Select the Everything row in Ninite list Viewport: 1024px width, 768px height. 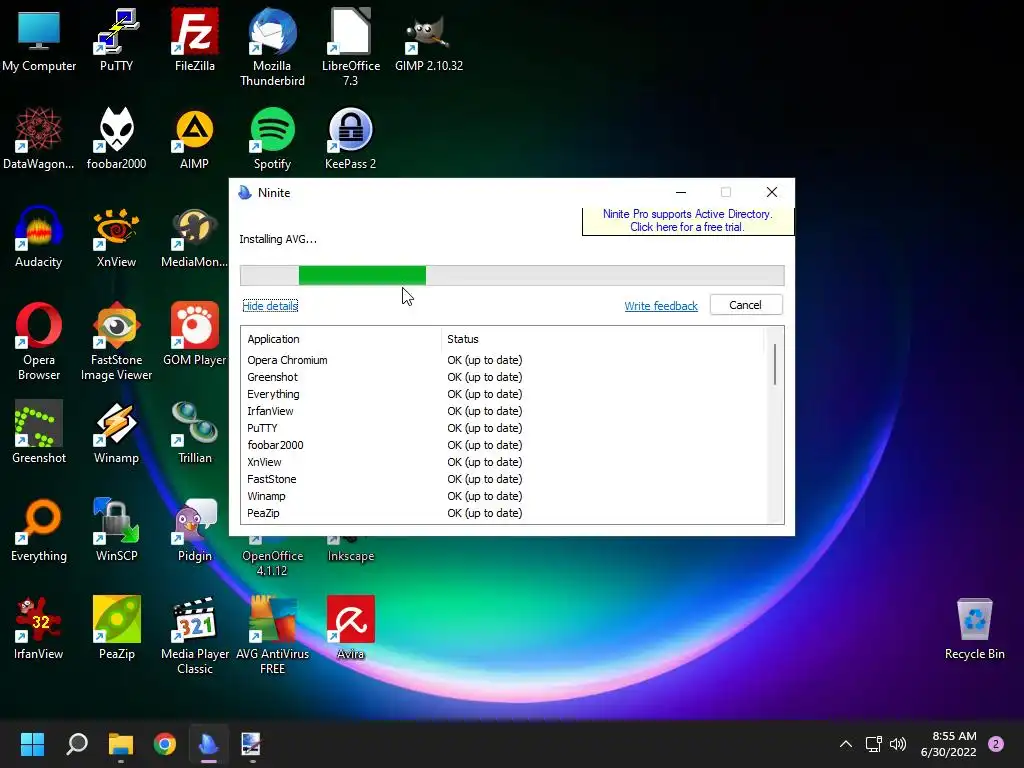click(503, 394)
